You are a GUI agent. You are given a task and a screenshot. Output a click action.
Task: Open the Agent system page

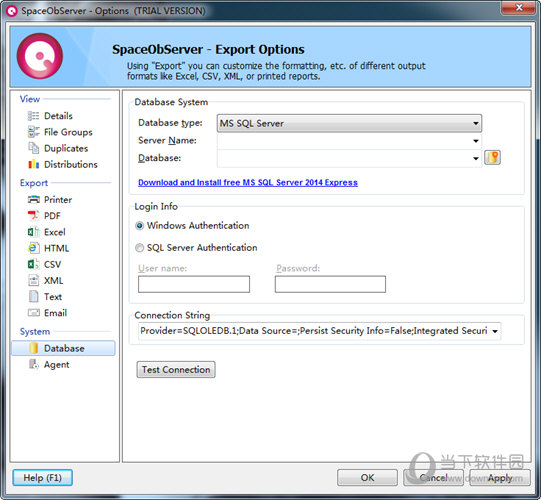57,365
